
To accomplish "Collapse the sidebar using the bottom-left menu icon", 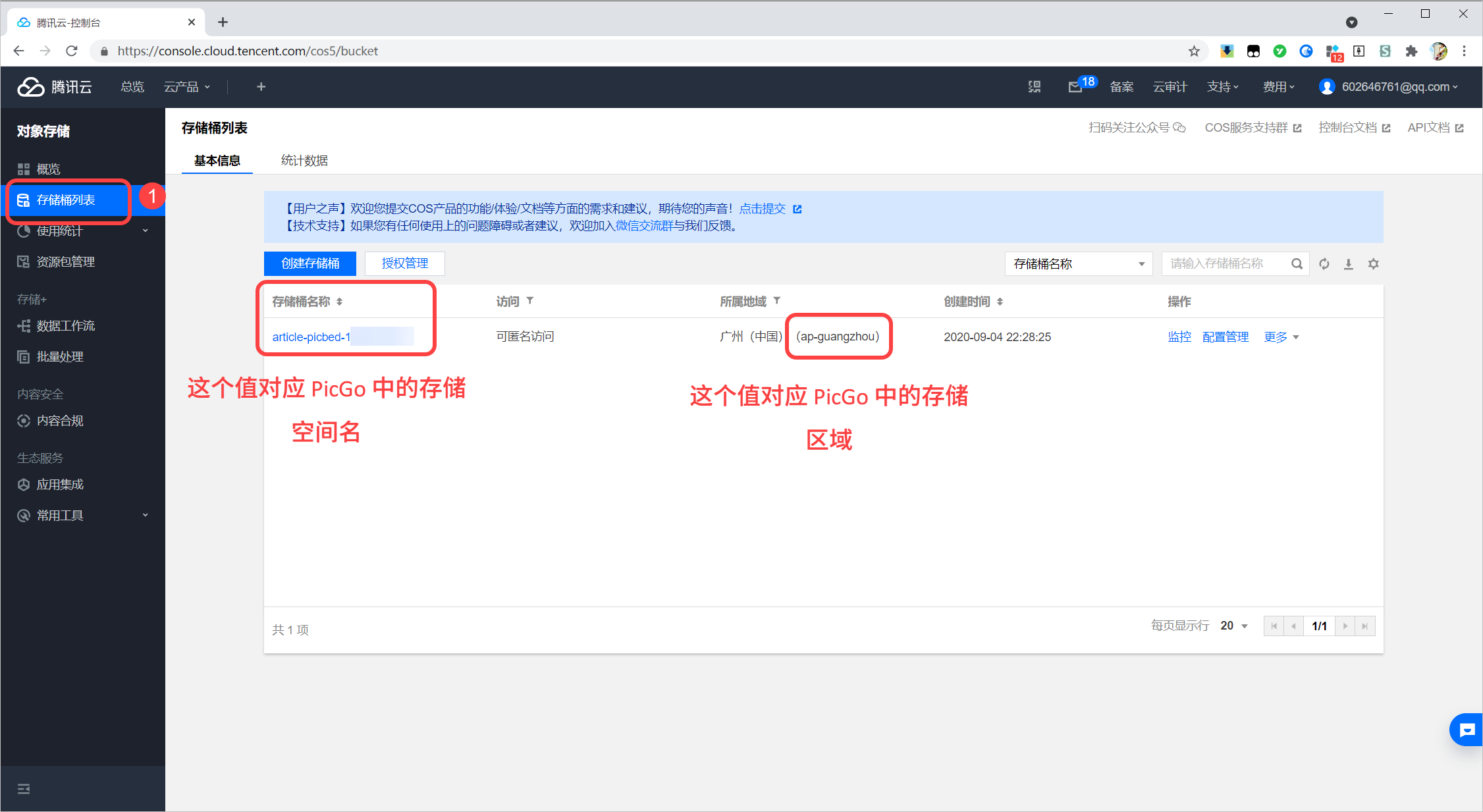I will pyautogui.click(x=24, y=788).
